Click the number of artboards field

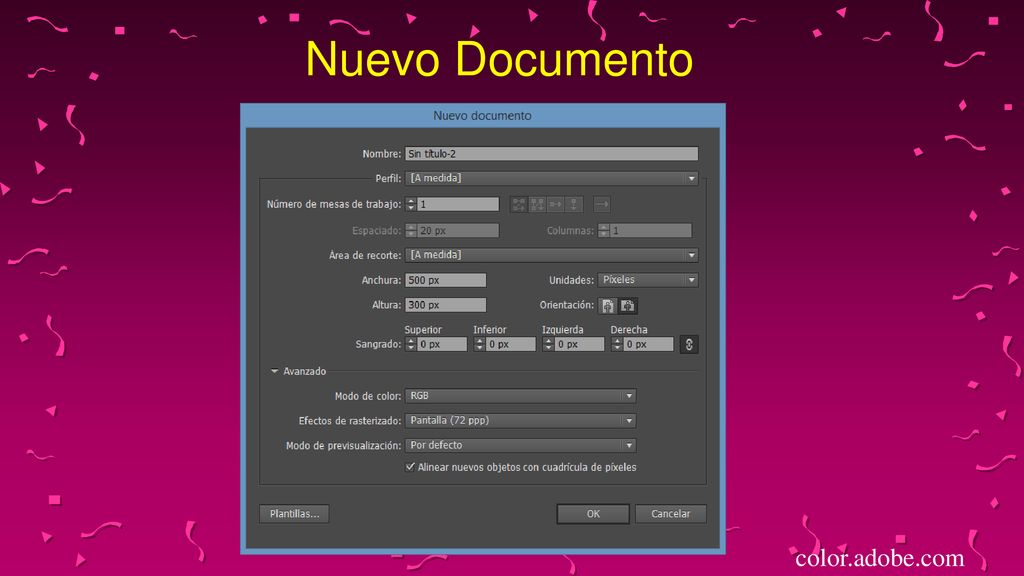pyautogui.click(x=458, y=204)
